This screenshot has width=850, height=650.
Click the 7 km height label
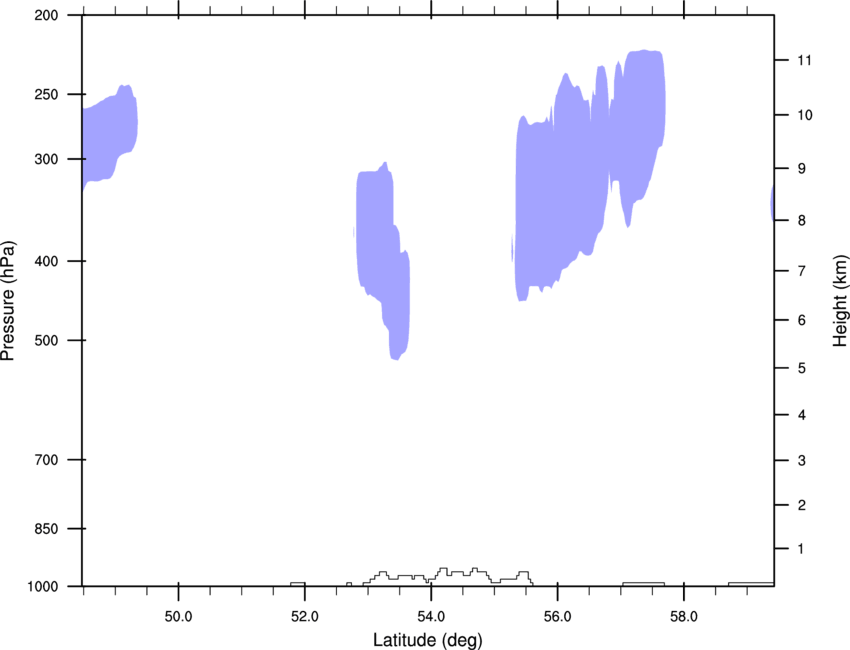[802, 271]
